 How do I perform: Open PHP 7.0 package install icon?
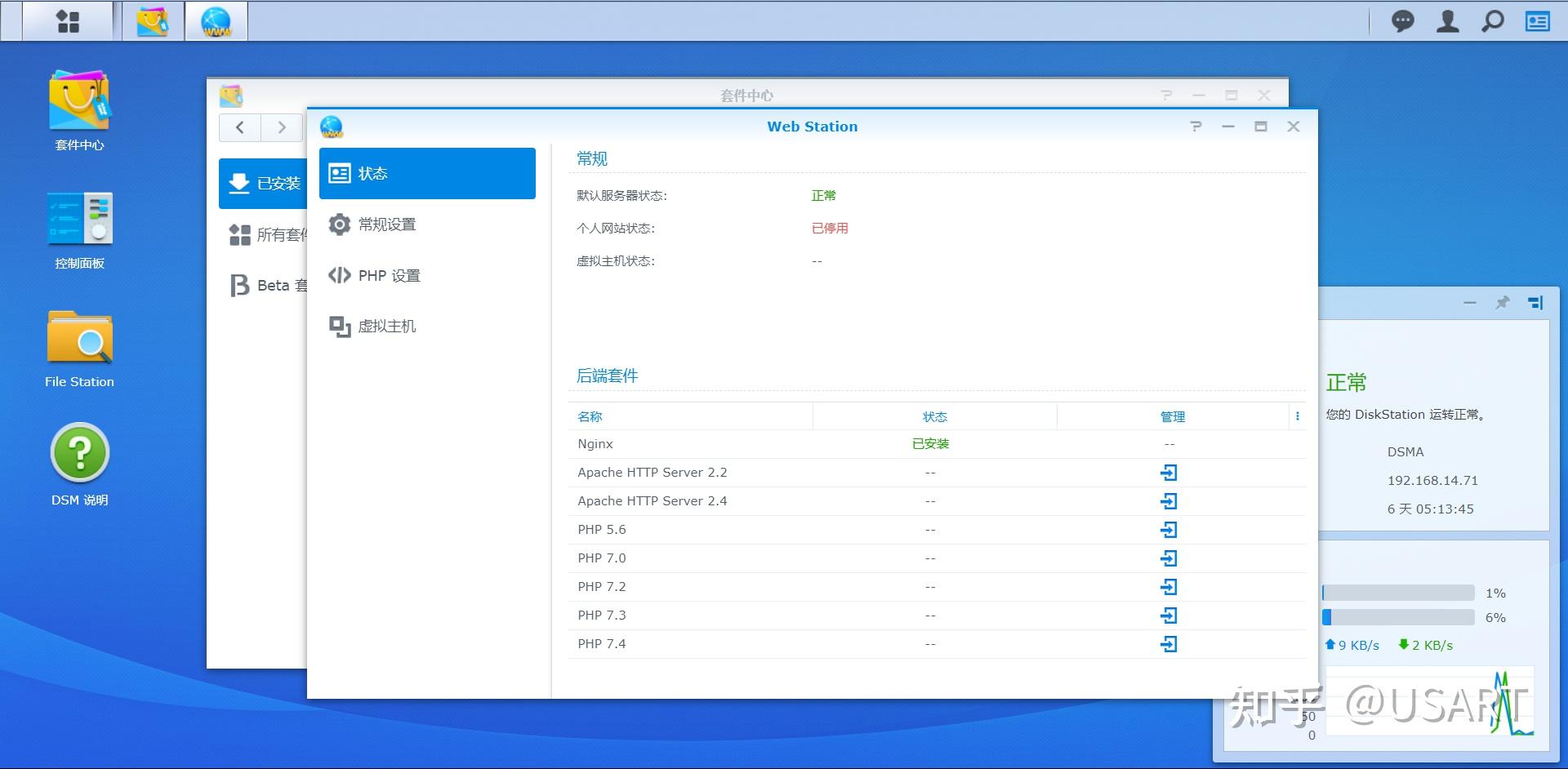click(x=1169, y=558)
